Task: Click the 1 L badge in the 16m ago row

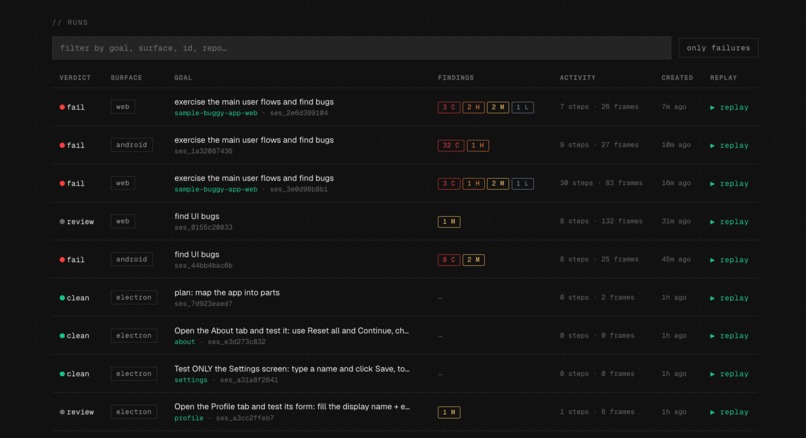Action: 523,184
